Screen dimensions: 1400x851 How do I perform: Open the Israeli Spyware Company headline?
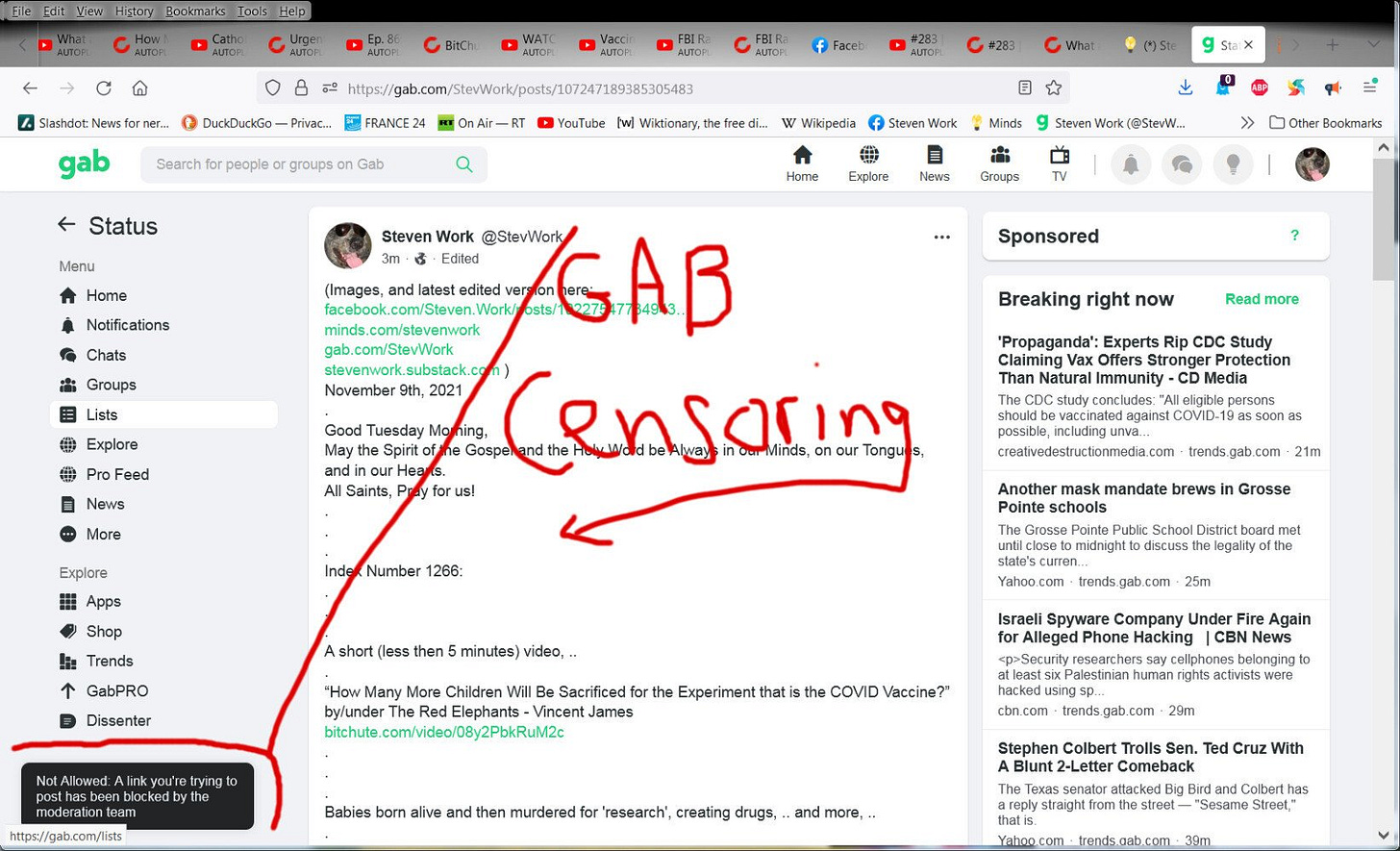(1154, 628)
